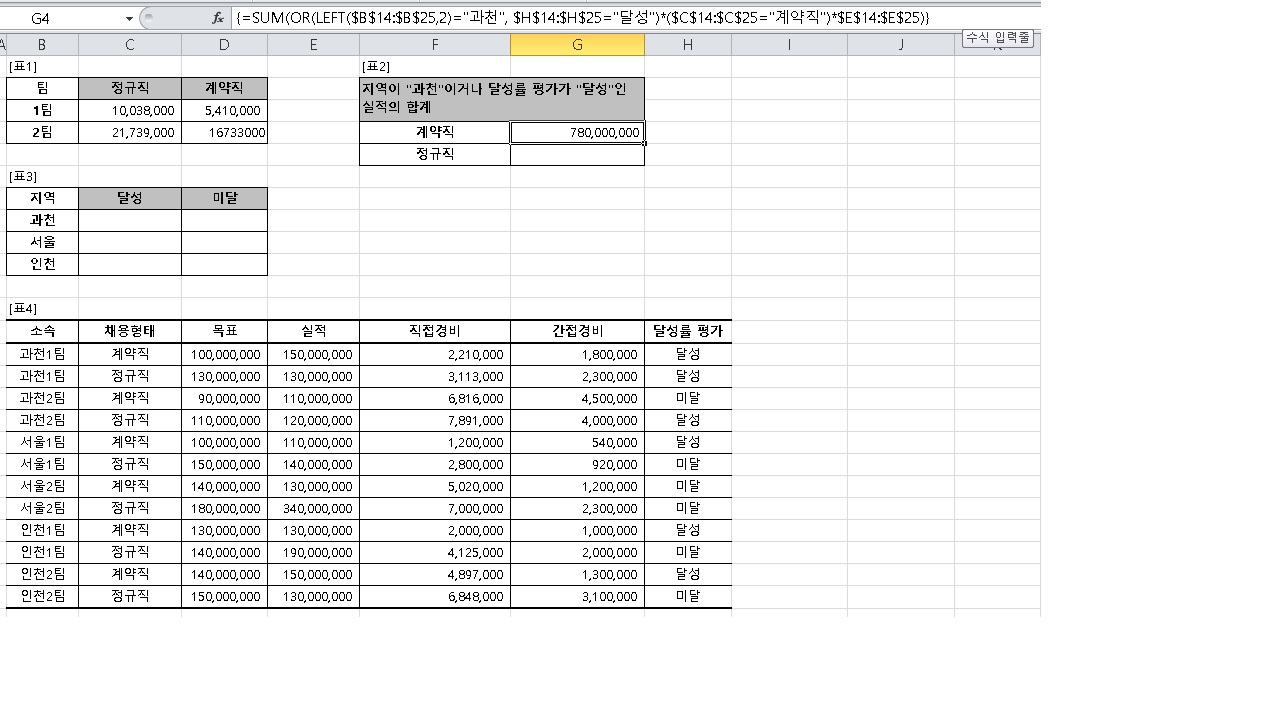The height and width of the screenshot is (725, 1273).
Task: Select column J header
Action: [x=900, y=44]
